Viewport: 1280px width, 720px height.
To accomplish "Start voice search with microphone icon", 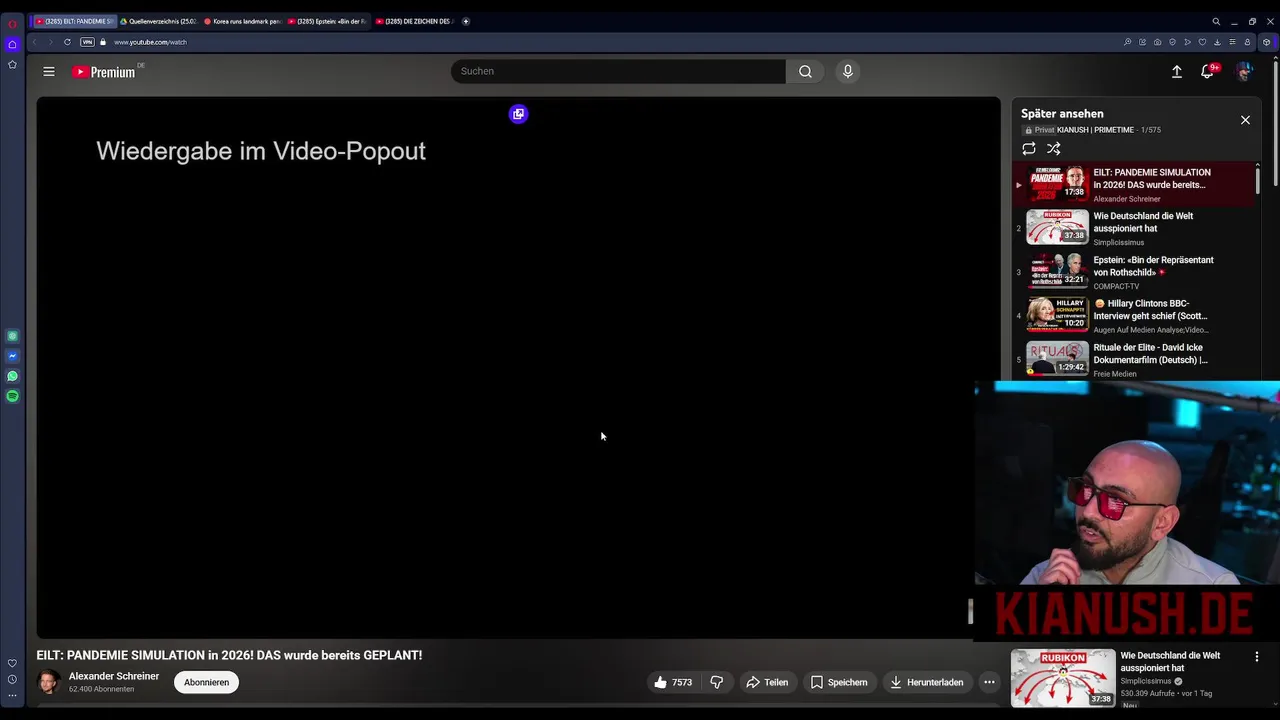I will (847, 71).
